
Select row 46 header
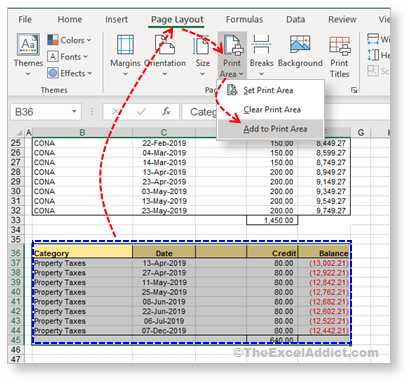click(16, 350)
